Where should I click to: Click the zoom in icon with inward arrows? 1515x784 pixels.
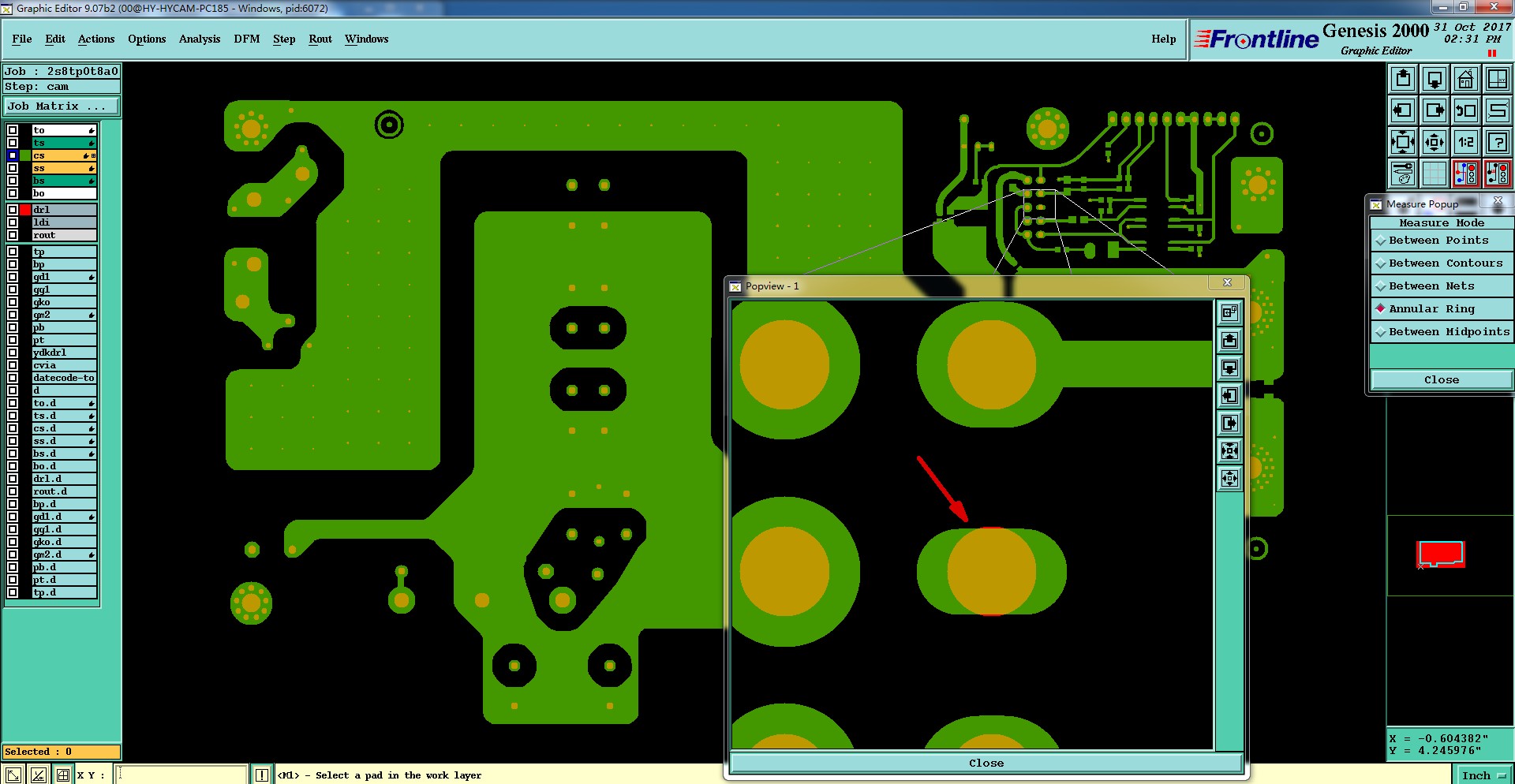tap(1403, 142)
